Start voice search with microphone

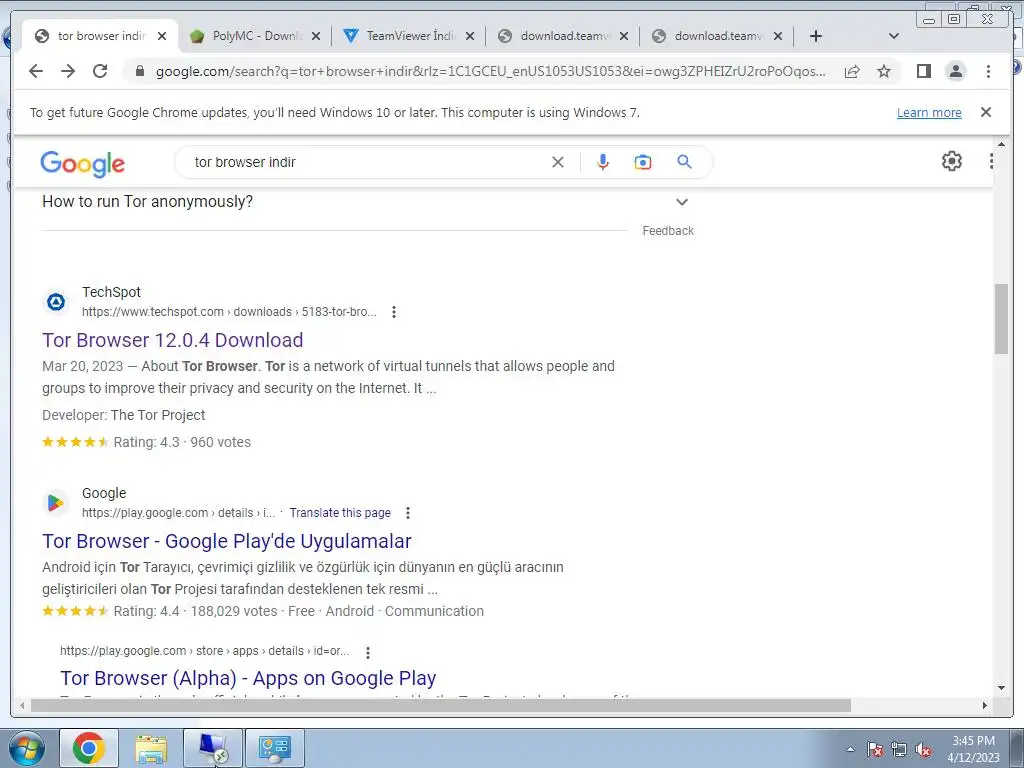pyautogui.click(x=603, y=162)
